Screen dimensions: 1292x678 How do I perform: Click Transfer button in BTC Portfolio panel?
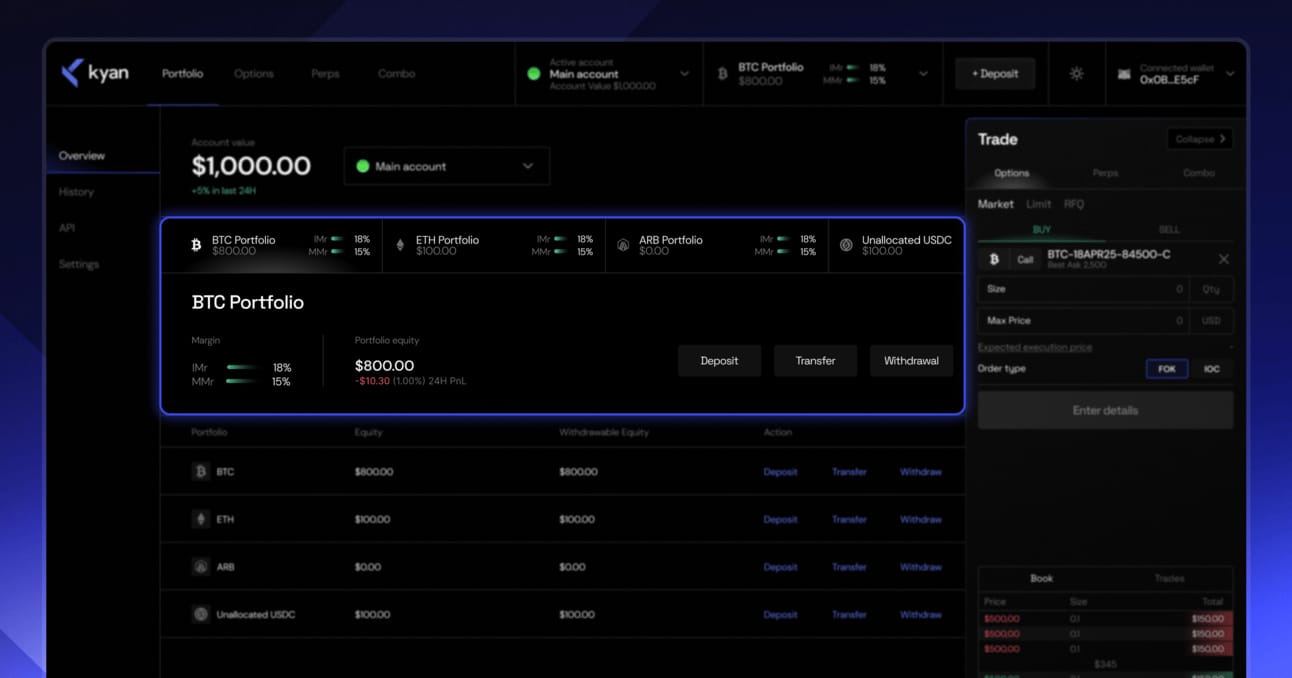[815, 361]
